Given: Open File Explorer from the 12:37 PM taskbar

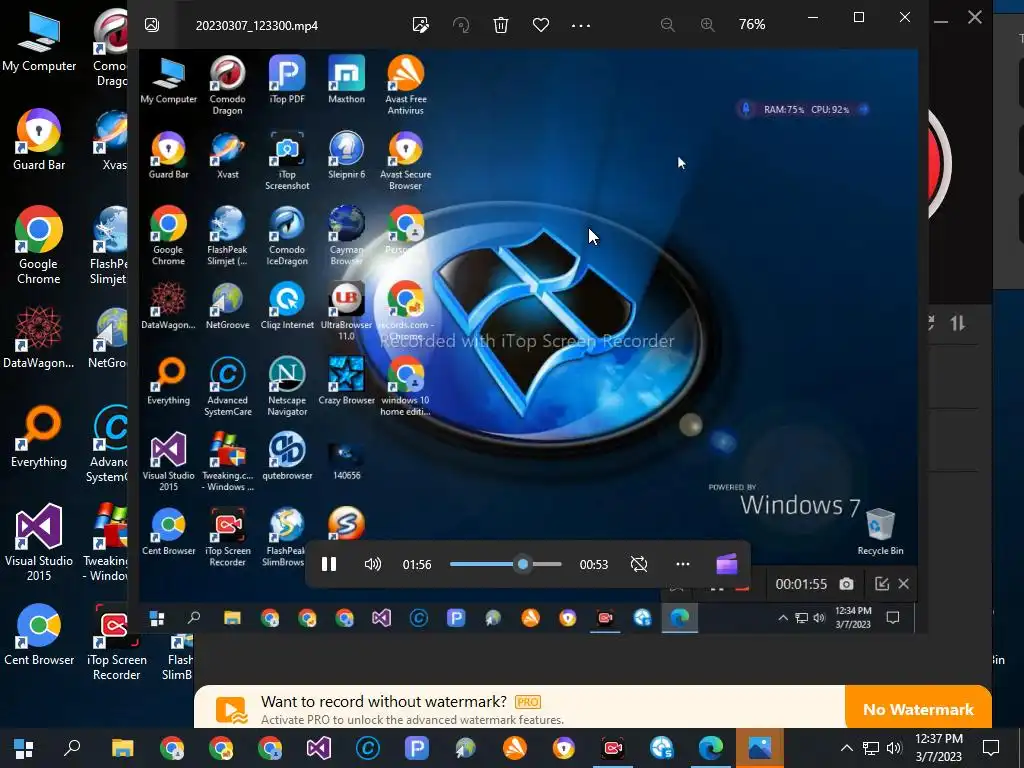Looking at the screenshot, I should 122,748.
